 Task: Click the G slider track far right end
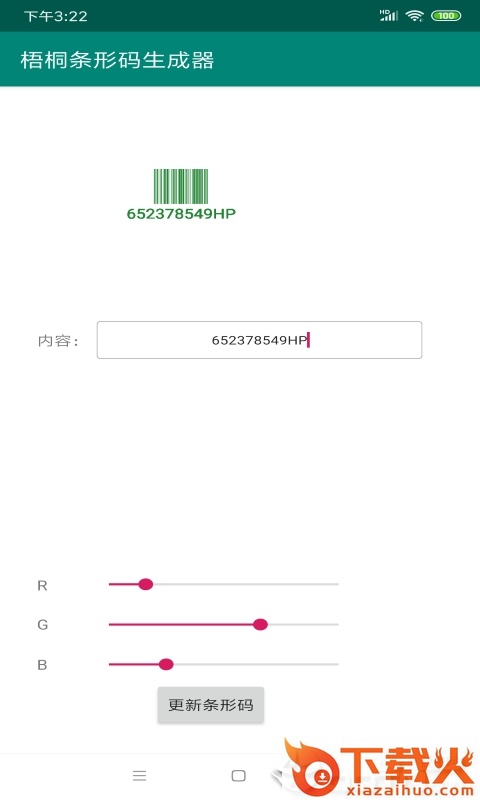click(x=337, y=624)
